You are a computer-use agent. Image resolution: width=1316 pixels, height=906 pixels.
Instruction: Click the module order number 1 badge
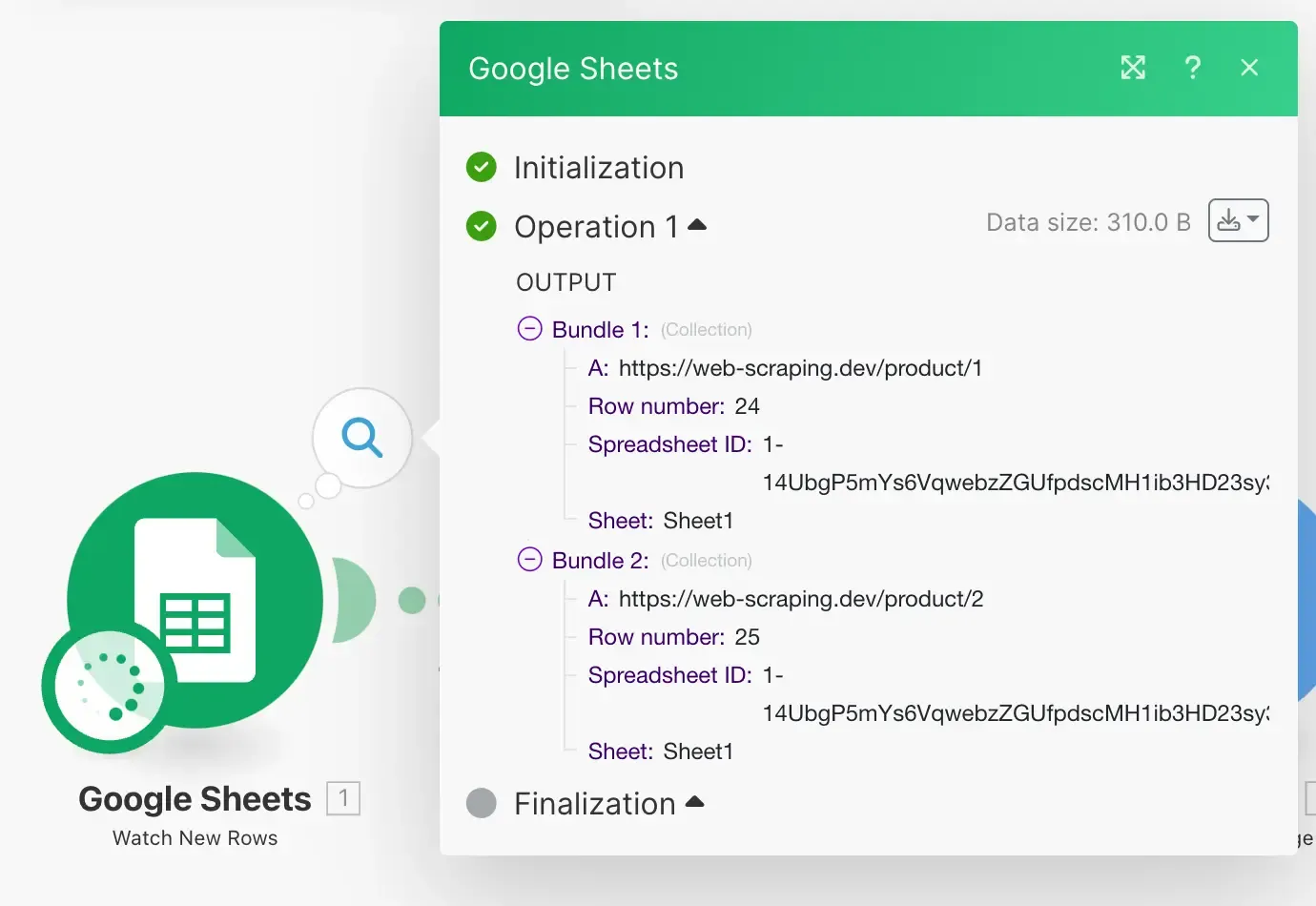(343, 798)
